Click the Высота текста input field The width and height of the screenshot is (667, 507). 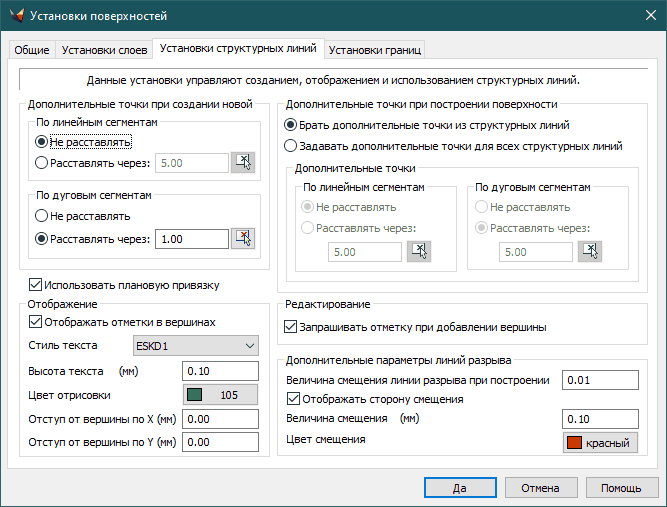click(220, 371)
